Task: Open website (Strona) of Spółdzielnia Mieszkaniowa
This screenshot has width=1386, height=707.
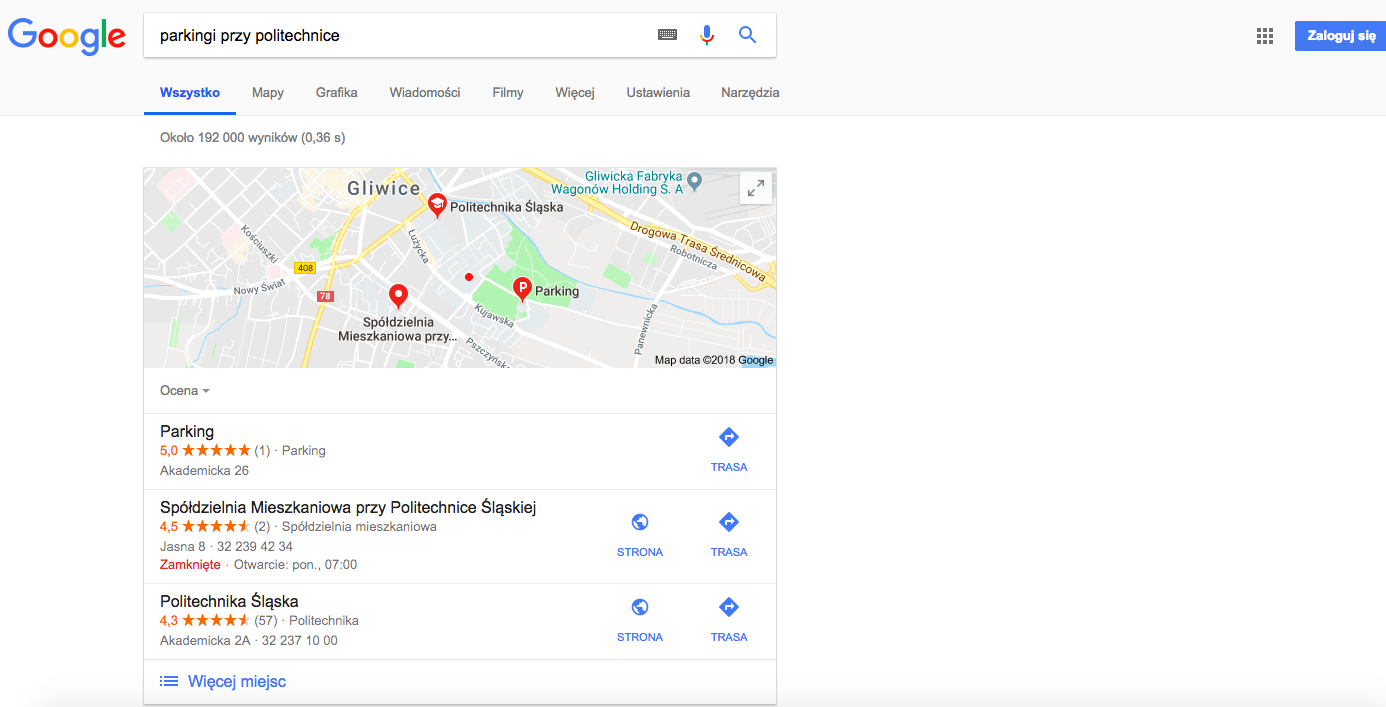Action: tap(640, 534)
